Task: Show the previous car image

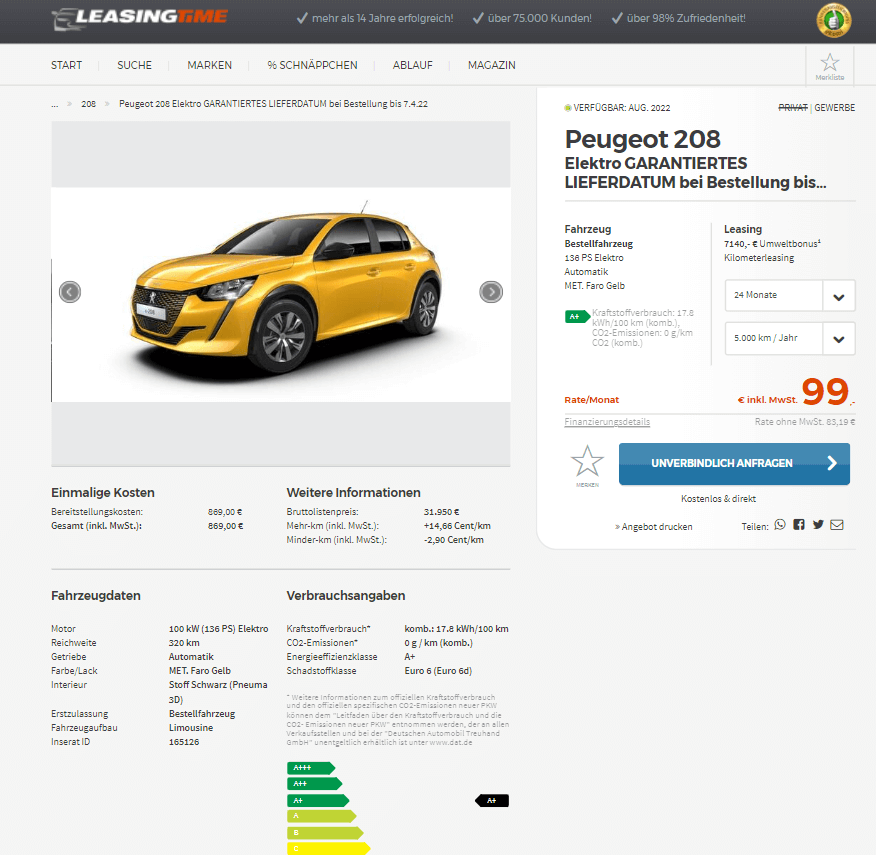Action: pos(70,292)
